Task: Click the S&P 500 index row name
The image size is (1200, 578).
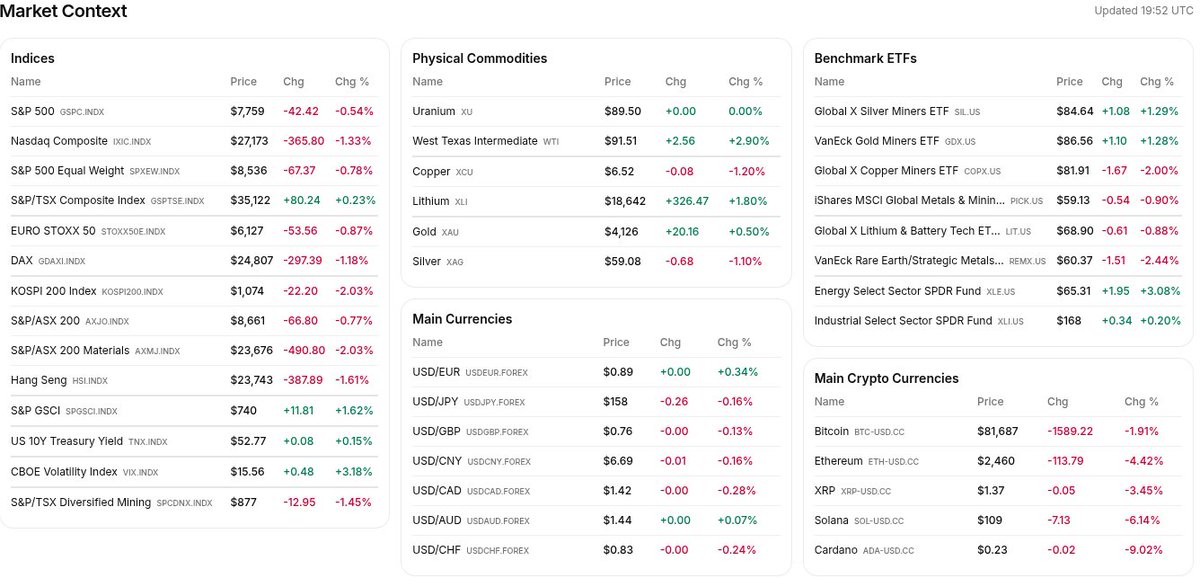Action: click(x=32, y=111)
